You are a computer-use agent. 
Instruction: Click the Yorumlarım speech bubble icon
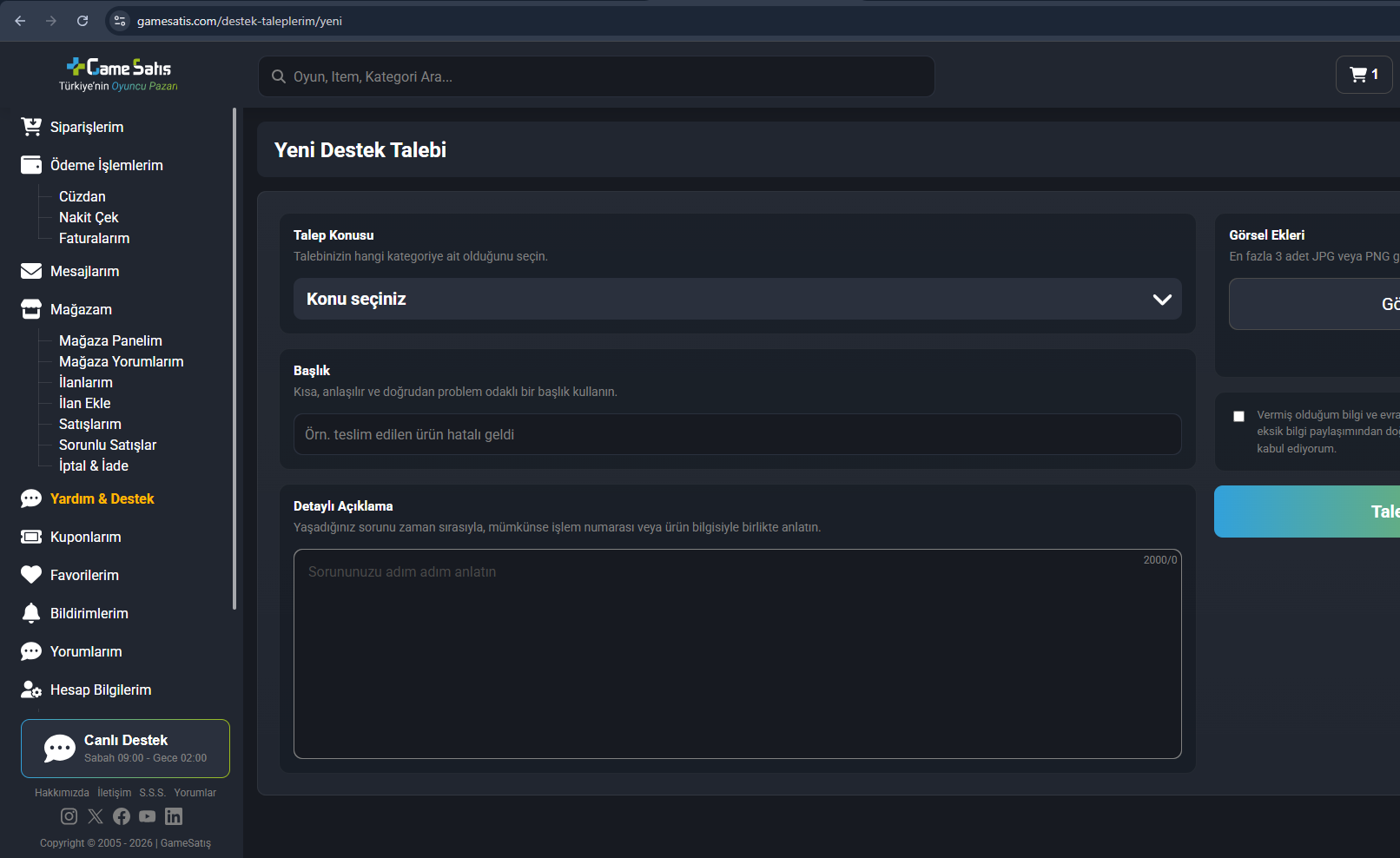(31, 651)
